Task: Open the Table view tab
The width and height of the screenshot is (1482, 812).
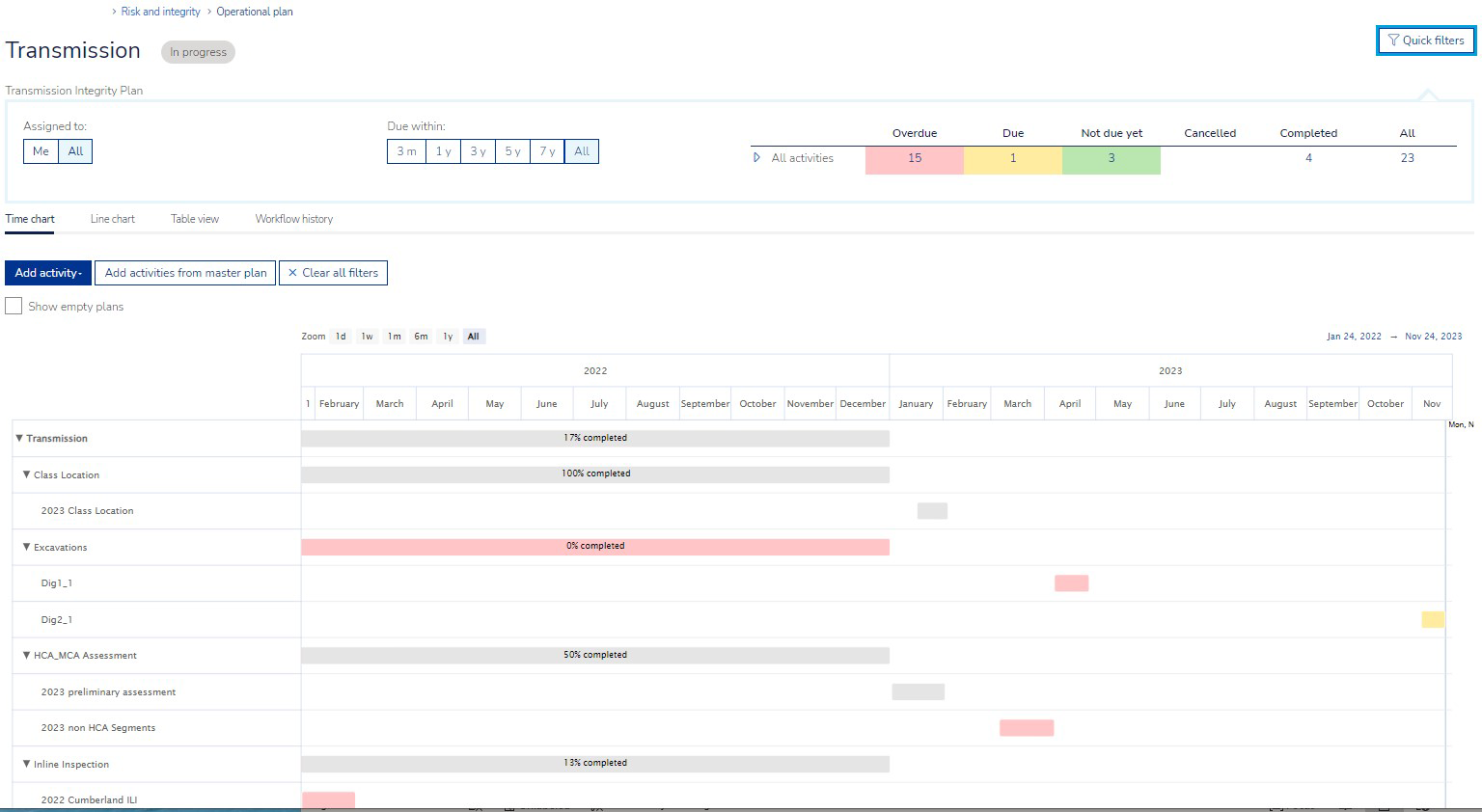Action: 195,219
